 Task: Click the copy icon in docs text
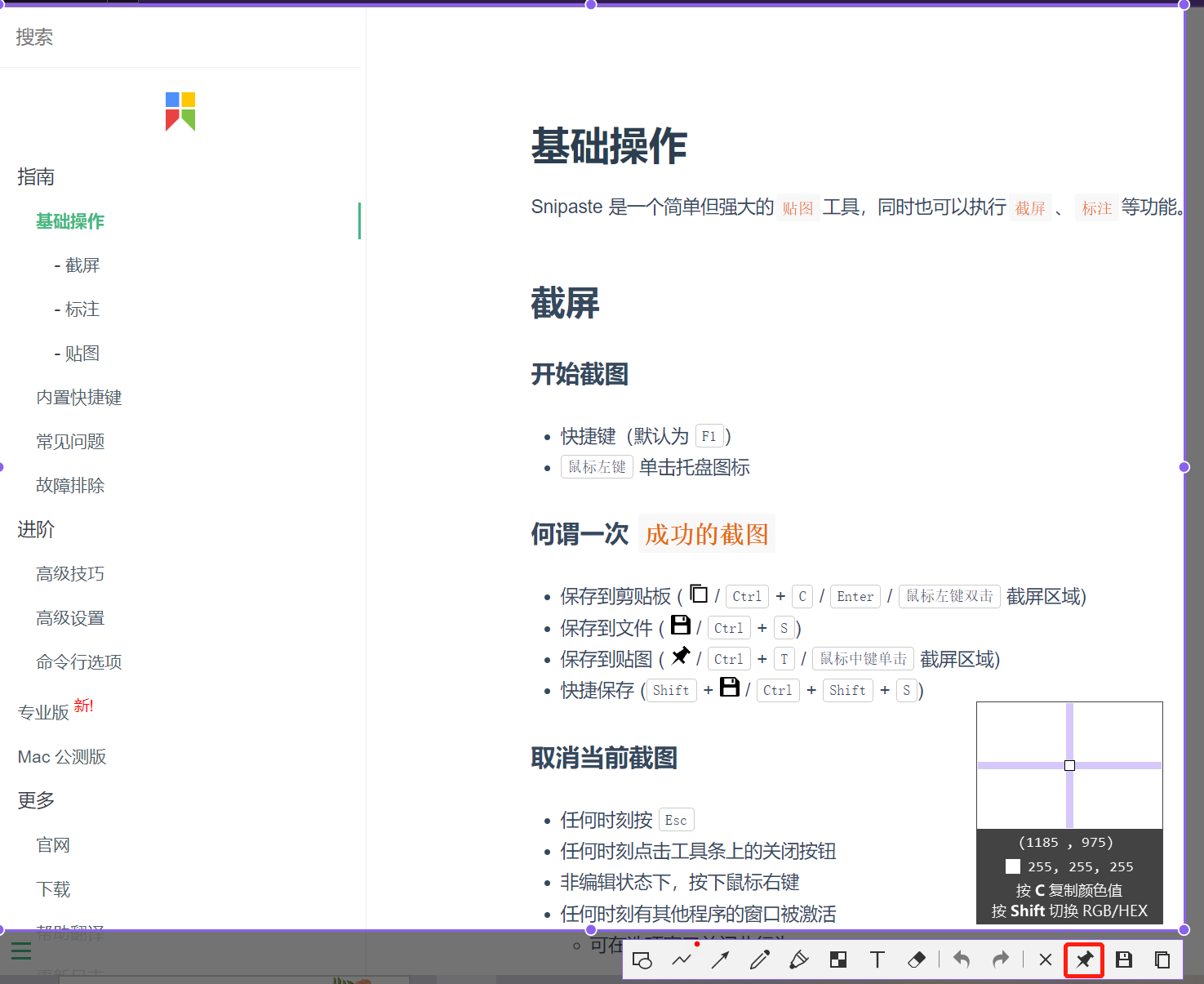[699, 593]
